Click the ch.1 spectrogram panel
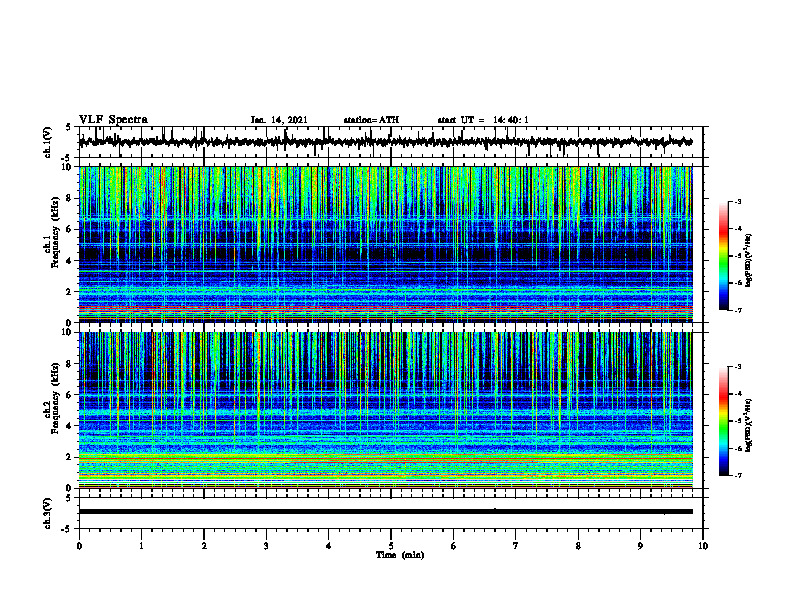 385,244
